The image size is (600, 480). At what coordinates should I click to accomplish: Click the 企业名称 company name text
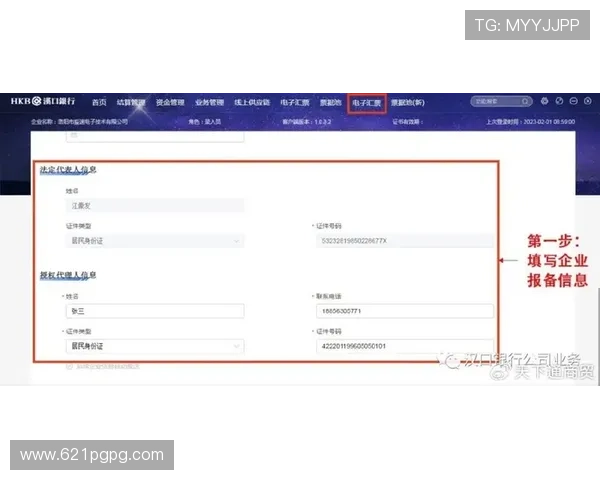click(79, 122)
